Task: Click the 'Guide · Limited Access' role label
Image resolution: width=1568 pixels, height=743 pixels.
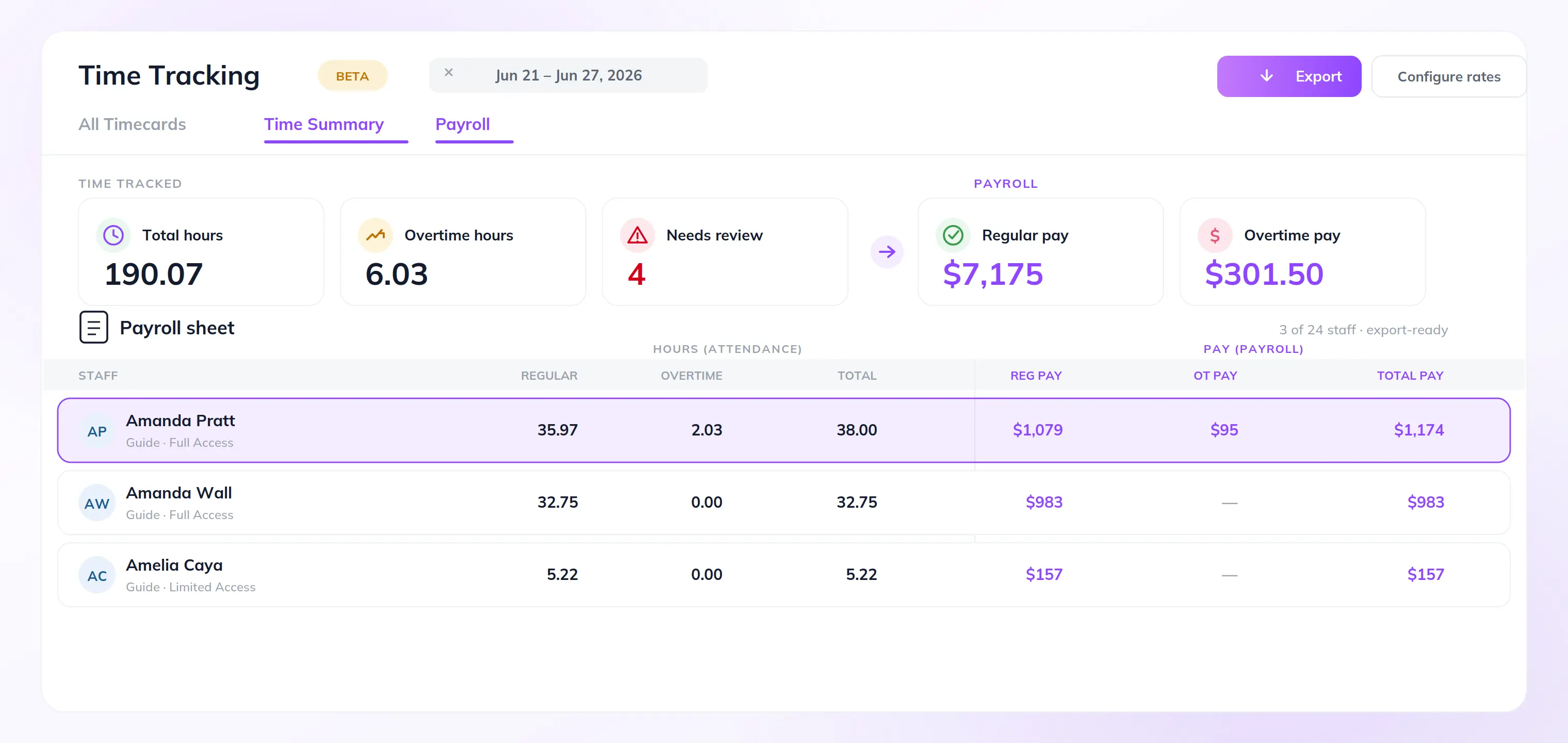Action: pos(190,587)
